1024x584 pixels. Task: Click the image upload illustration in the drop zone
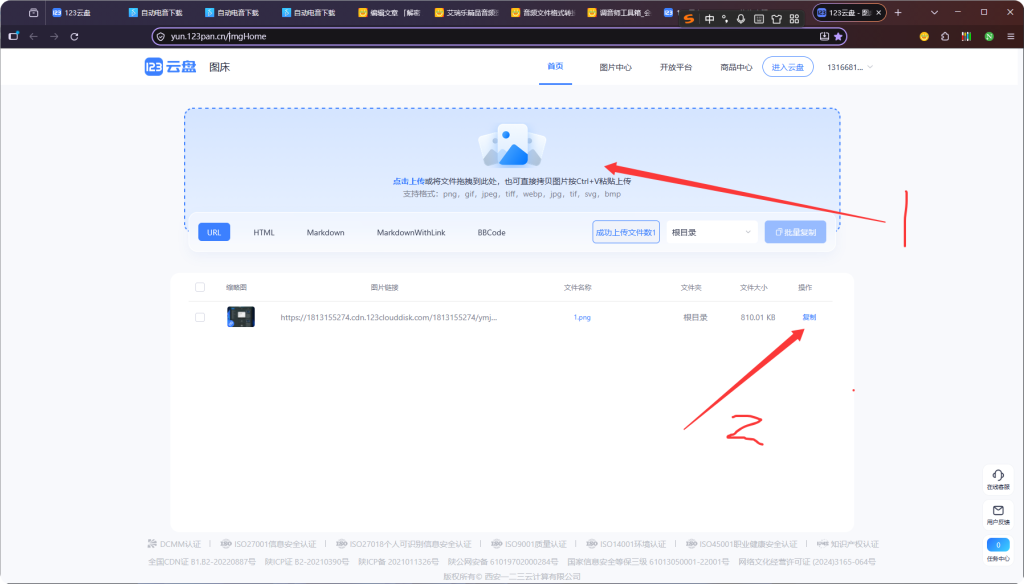point(512,145)
